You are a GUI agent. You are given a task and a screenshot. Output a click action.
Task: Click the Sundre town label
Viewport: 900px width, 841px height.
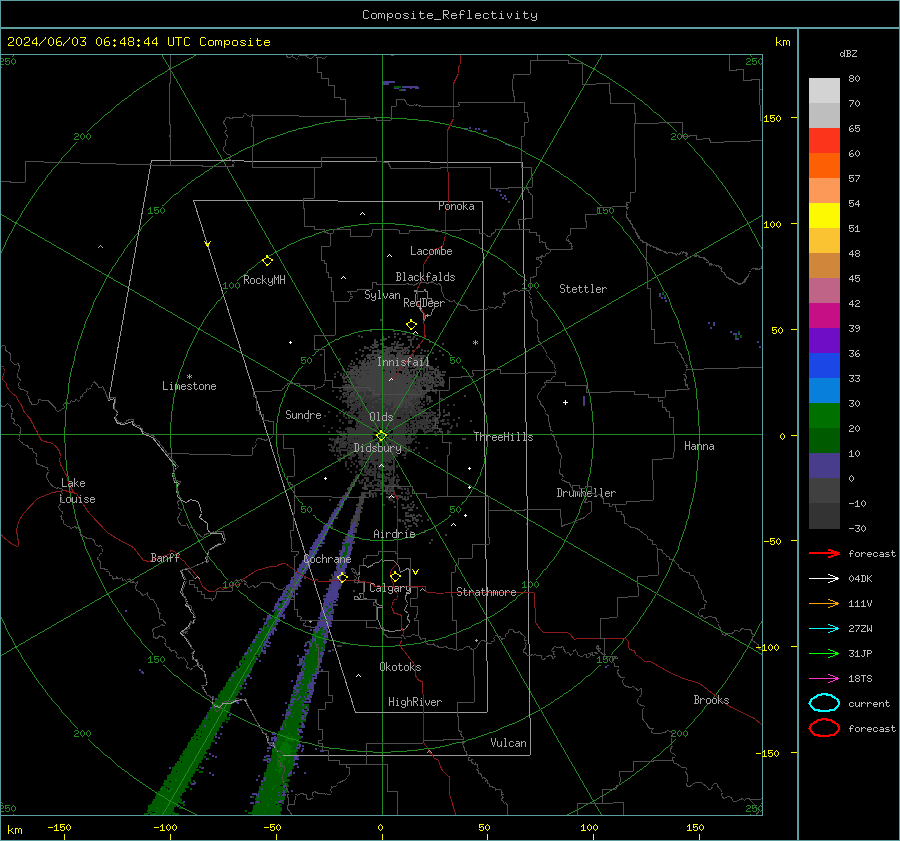(303, 414)
